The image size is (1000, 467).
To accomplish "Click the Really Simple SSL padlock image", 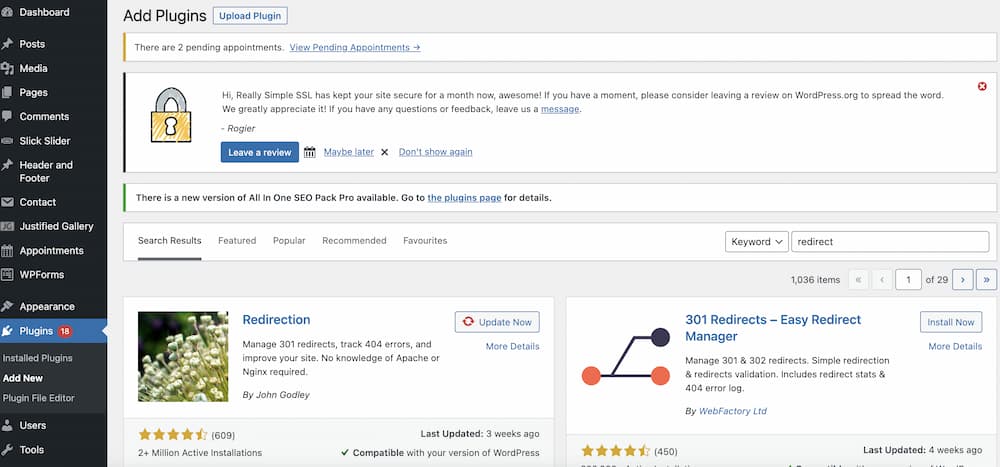I will [170, 115].
